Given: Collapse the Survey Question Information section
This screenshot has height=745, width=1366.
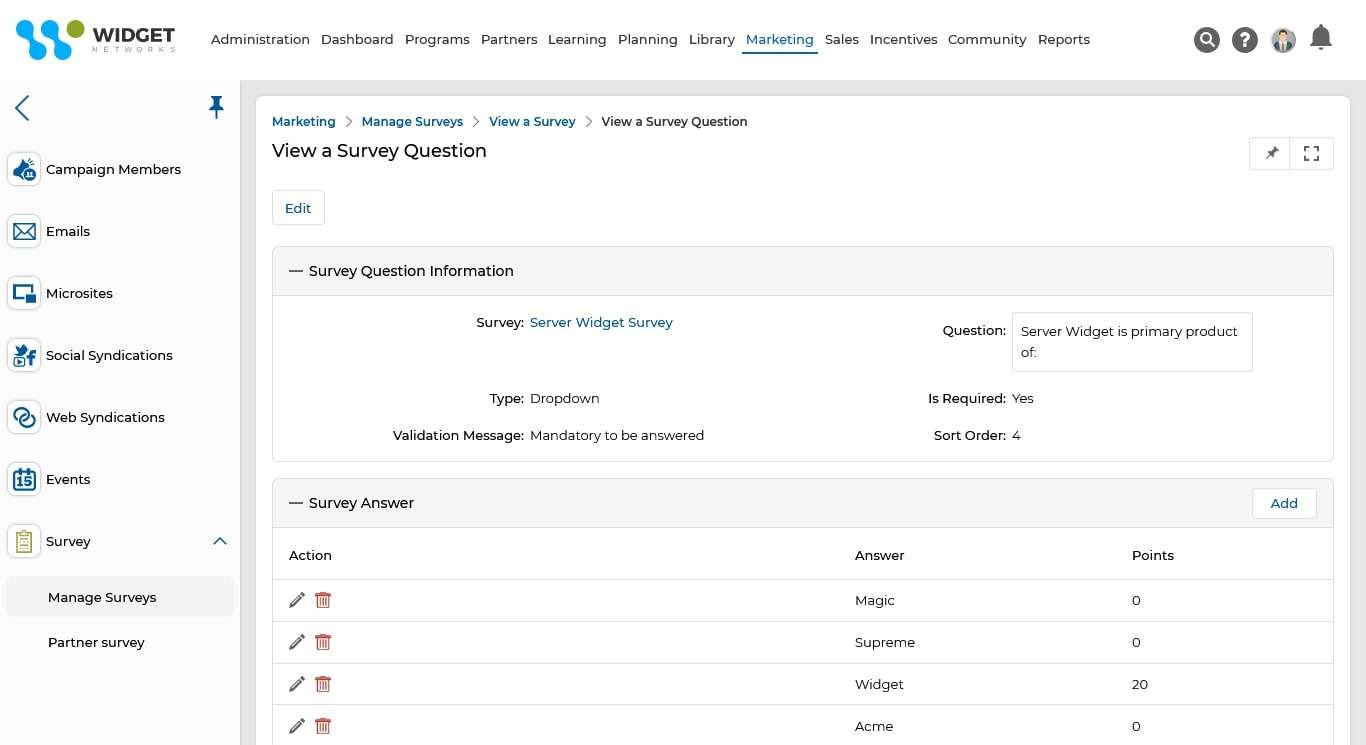Looking at the screenshot, I should tap(294, 270).
